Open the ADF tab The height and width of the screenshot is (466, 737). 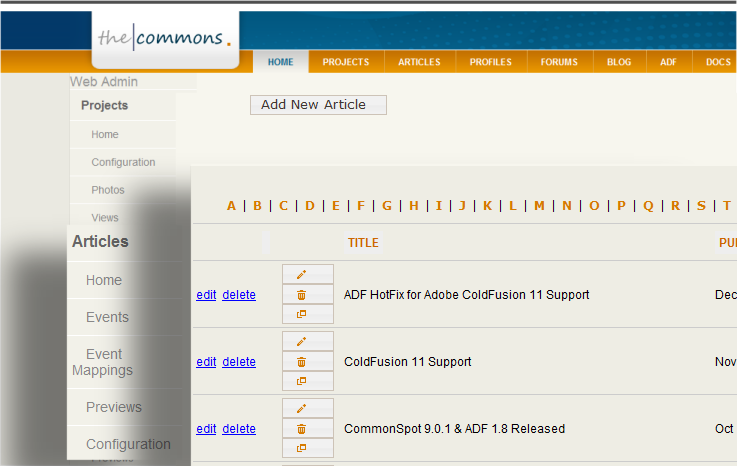click(x=668, y=62)
